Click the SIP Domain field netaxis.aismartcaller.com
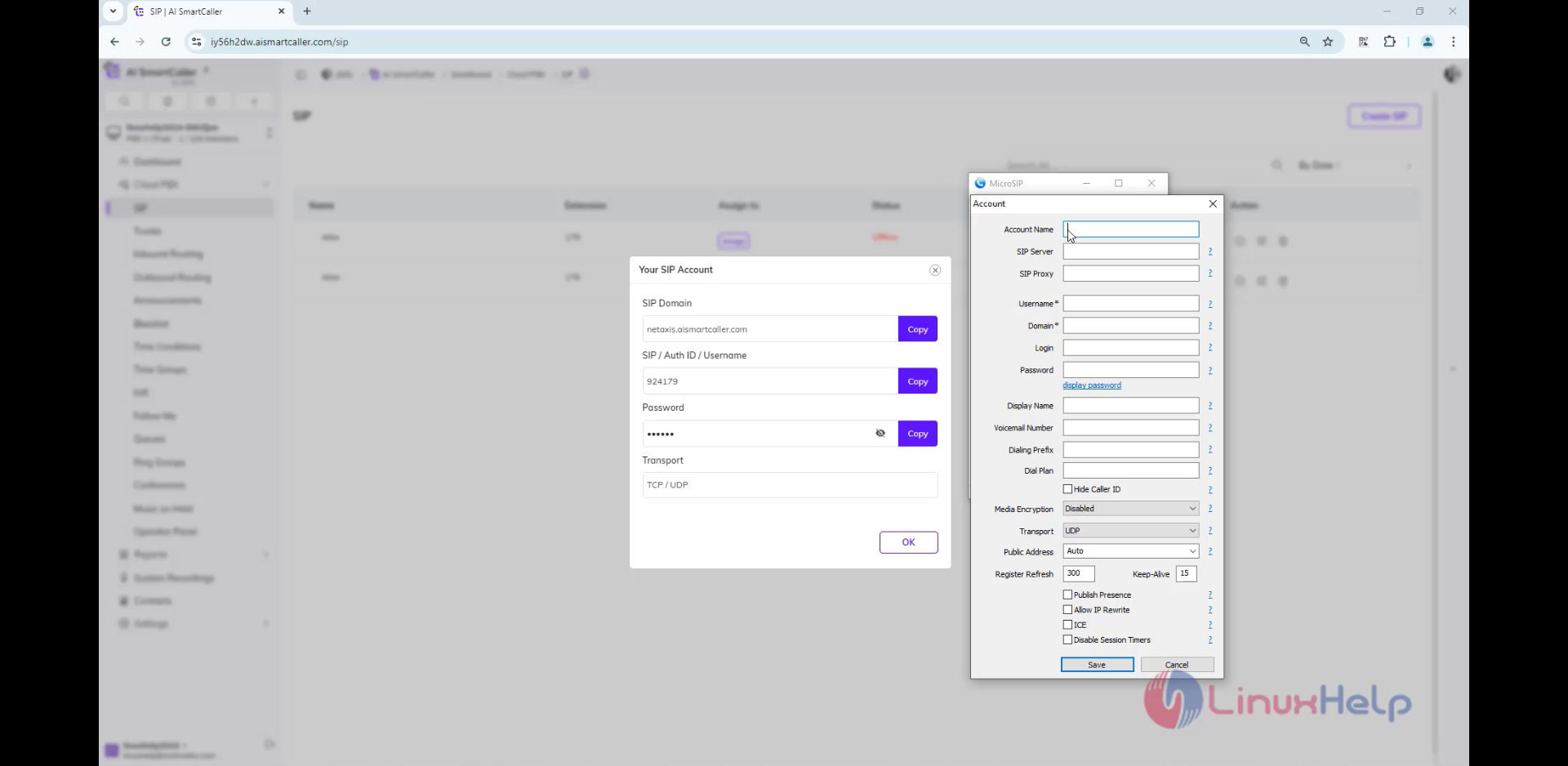 pyautogui.click(x=769, y=329)
